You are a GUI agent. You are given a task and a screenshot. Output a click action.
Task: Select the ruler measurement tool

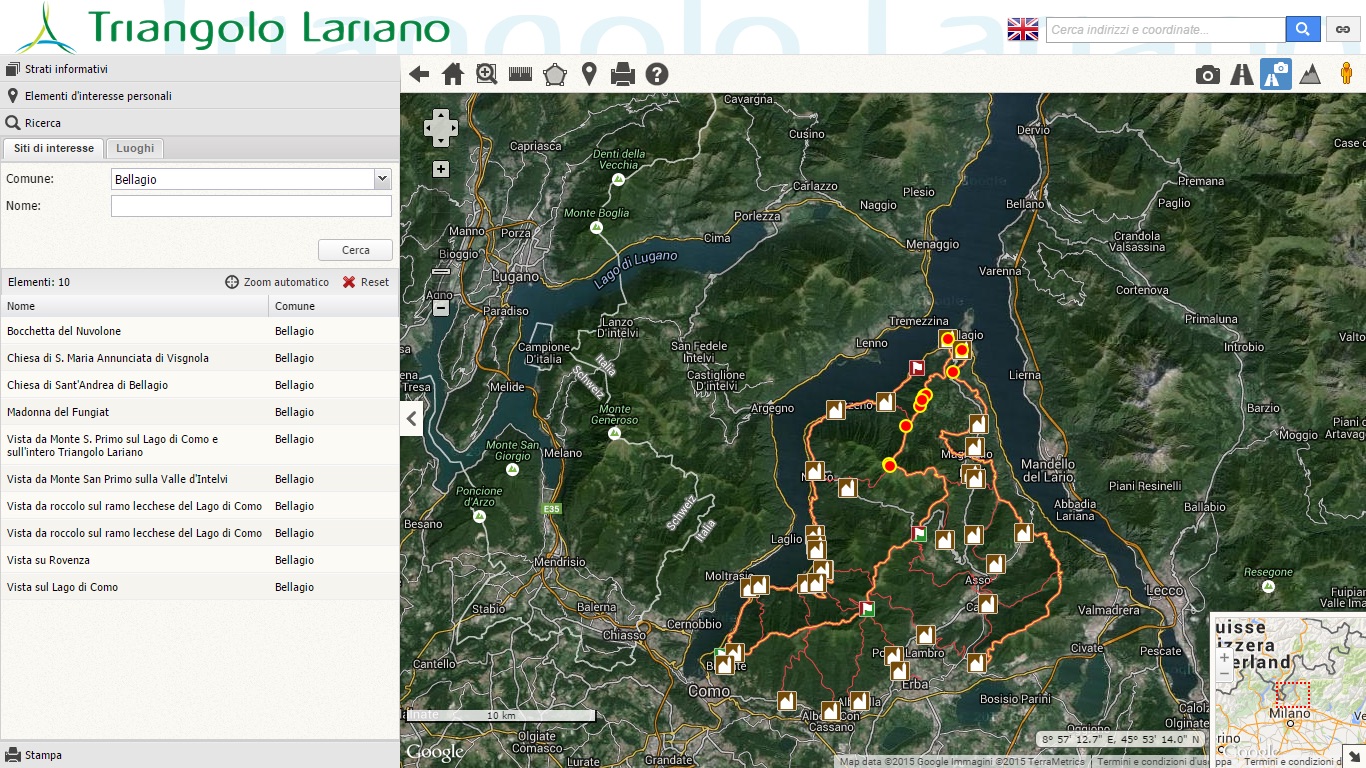[x=520, y=74]
